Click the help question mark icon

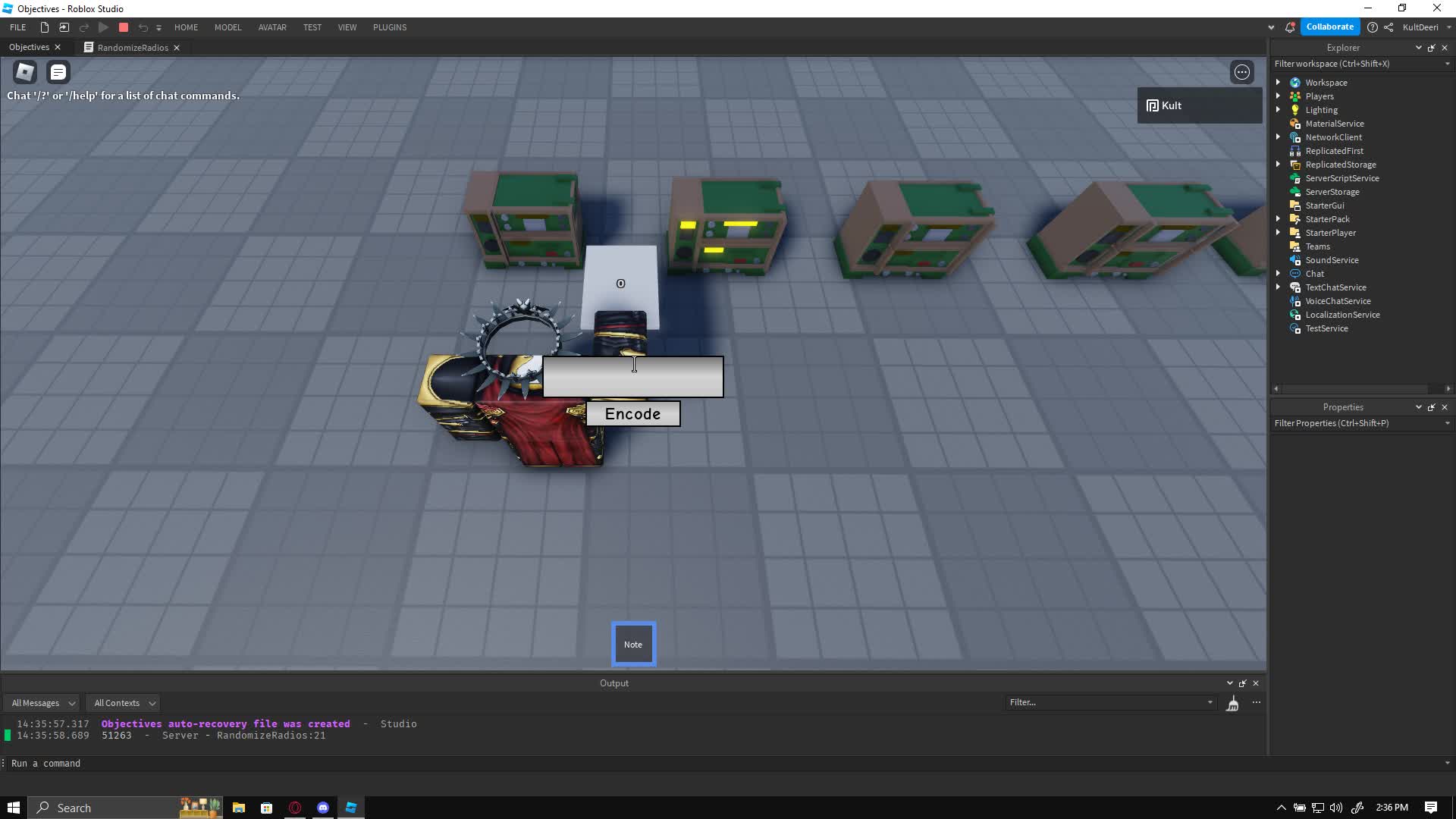tap(1372, 27)
